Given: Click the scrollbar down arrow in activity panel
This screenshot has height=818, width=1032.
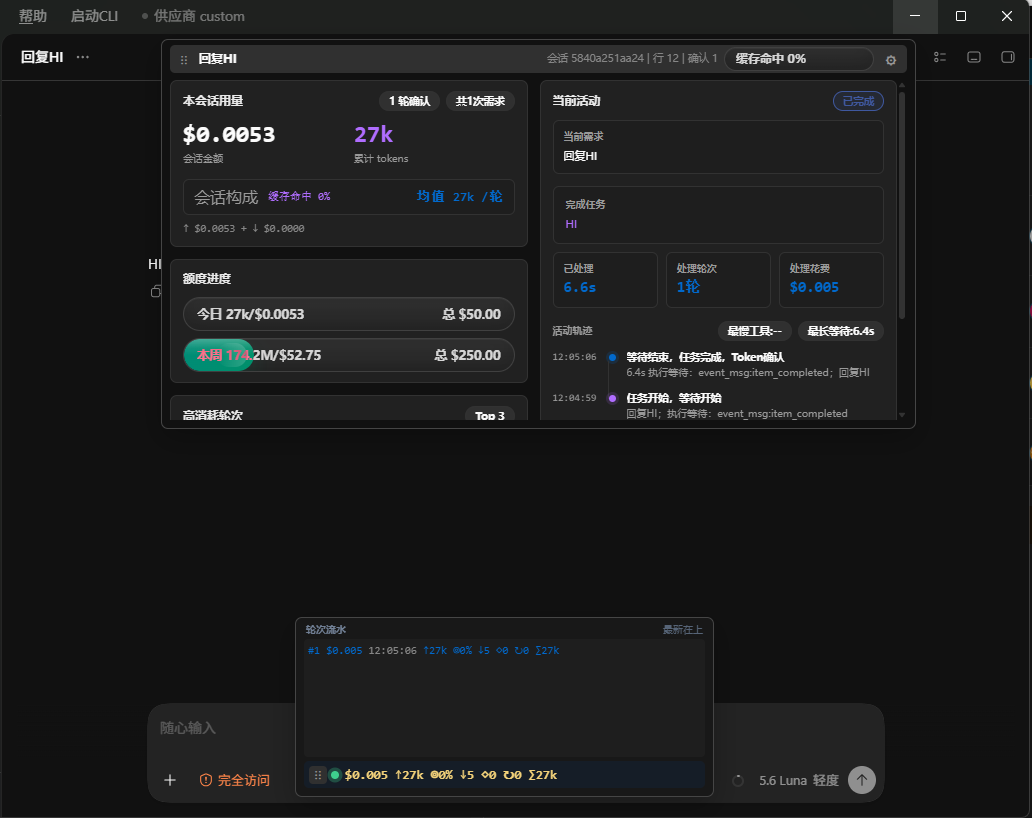Looking at the screenshot, I should (902, 415).
